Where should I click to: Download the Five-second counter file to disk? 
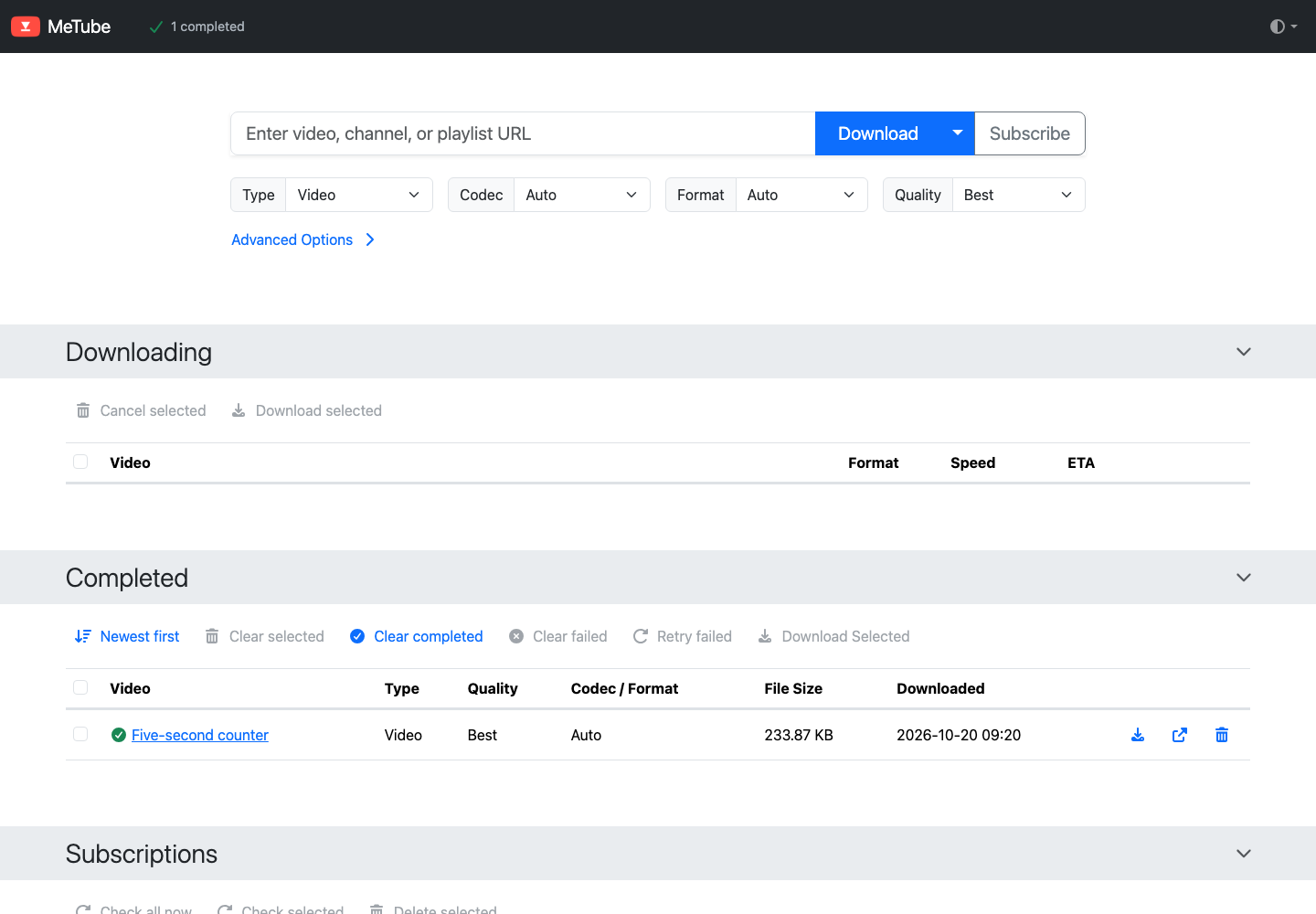click(x=1138, y=735)
